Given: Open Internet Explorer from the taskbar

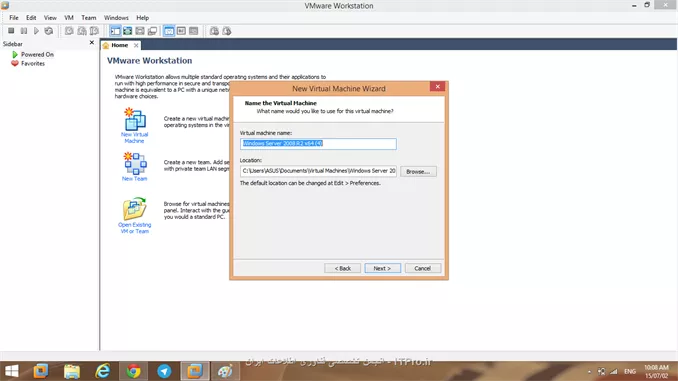Looking at the screenshot, I should (x=102, y=371).
